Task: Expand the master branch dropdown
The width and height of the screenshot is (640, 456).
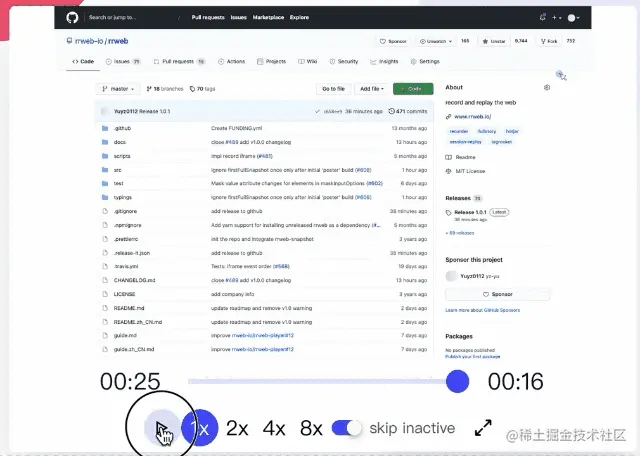Action: pyautogui.click(x=118, y=89)
